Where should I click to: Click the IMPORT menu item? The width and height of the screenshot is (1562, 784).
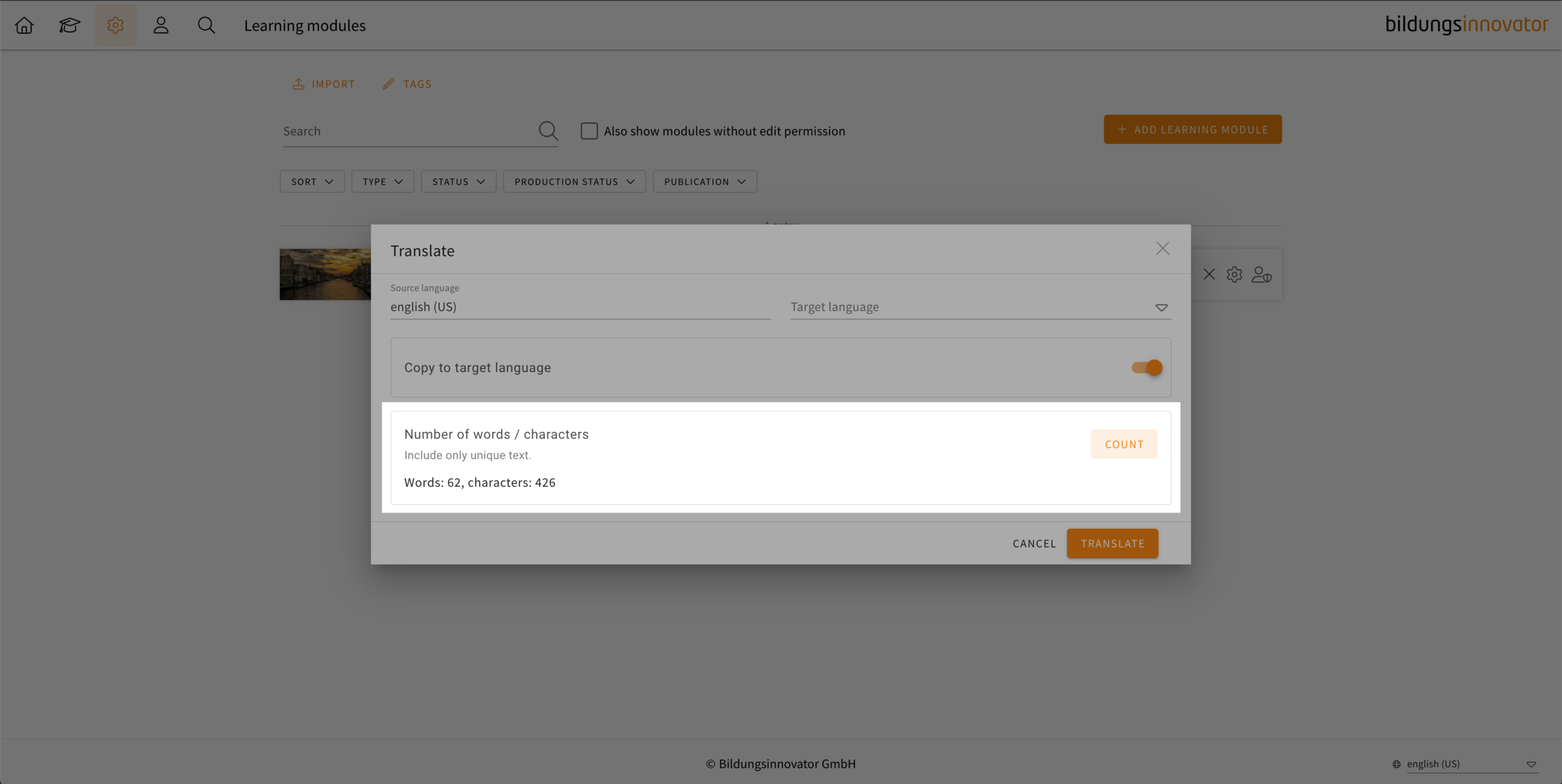[x=323, y=84]
